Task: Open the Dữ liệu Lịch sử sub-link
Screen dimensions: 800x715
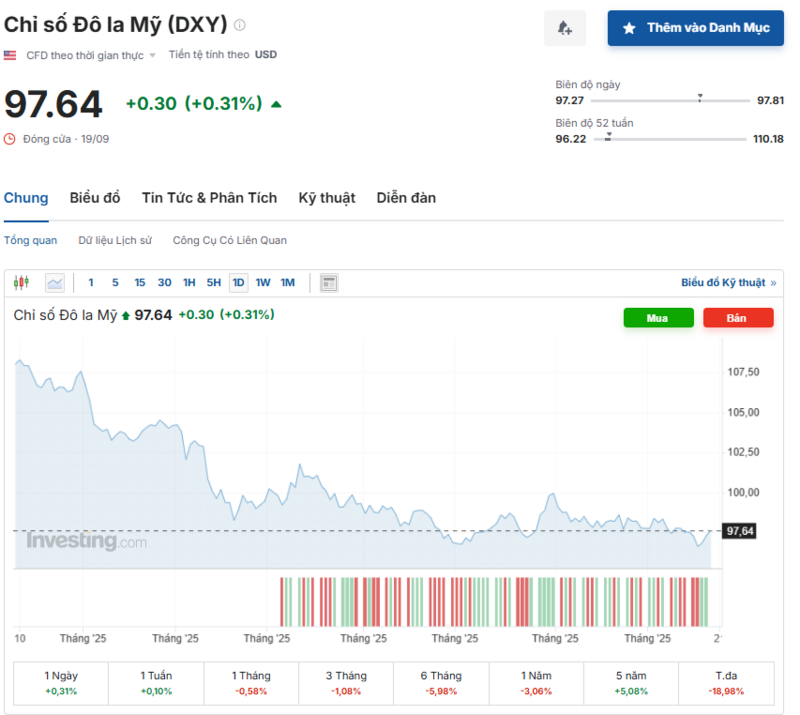Action: 115,240
